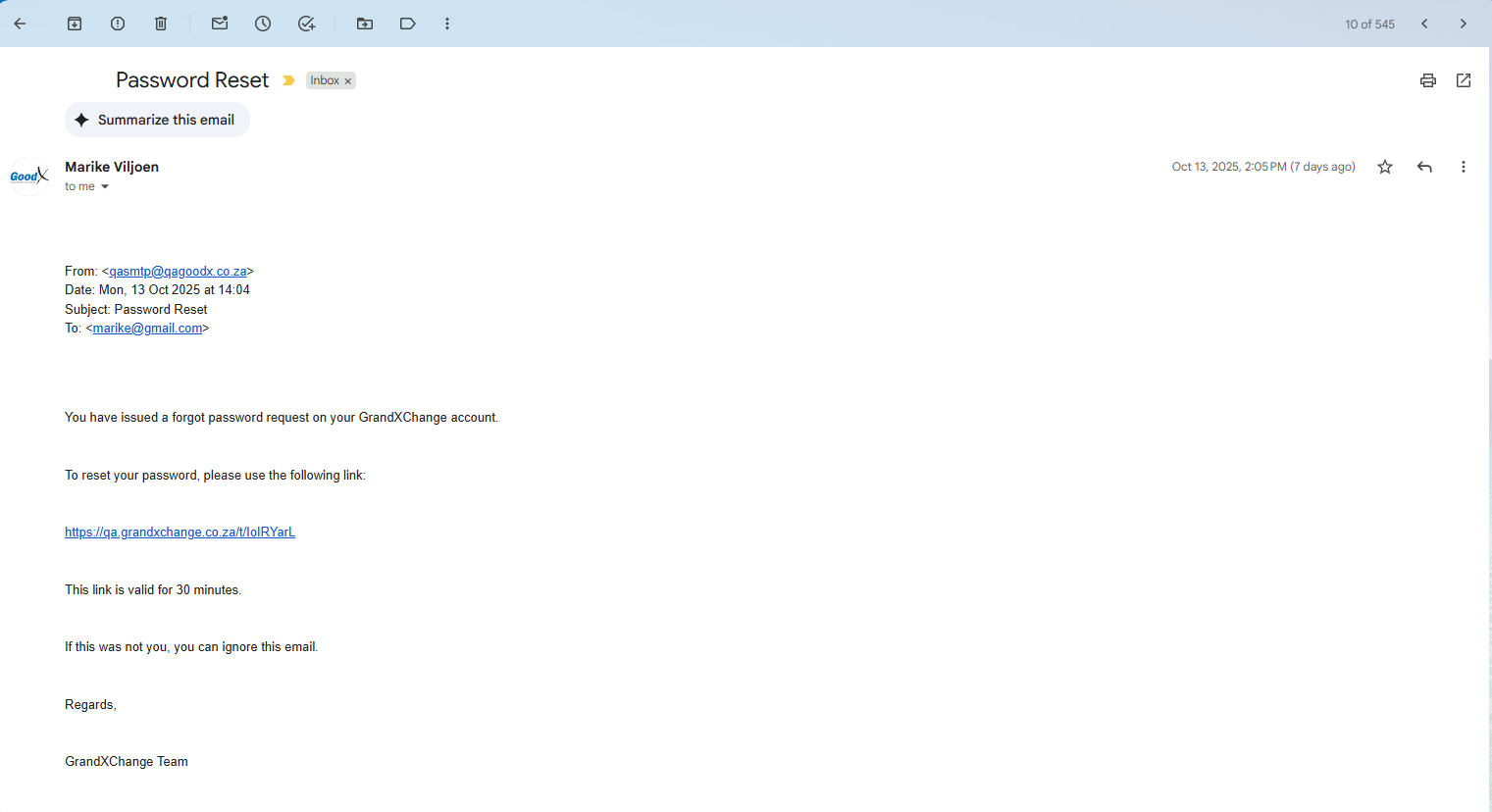
Task: Print this email conversation
Action: (x=1428, y=80)
